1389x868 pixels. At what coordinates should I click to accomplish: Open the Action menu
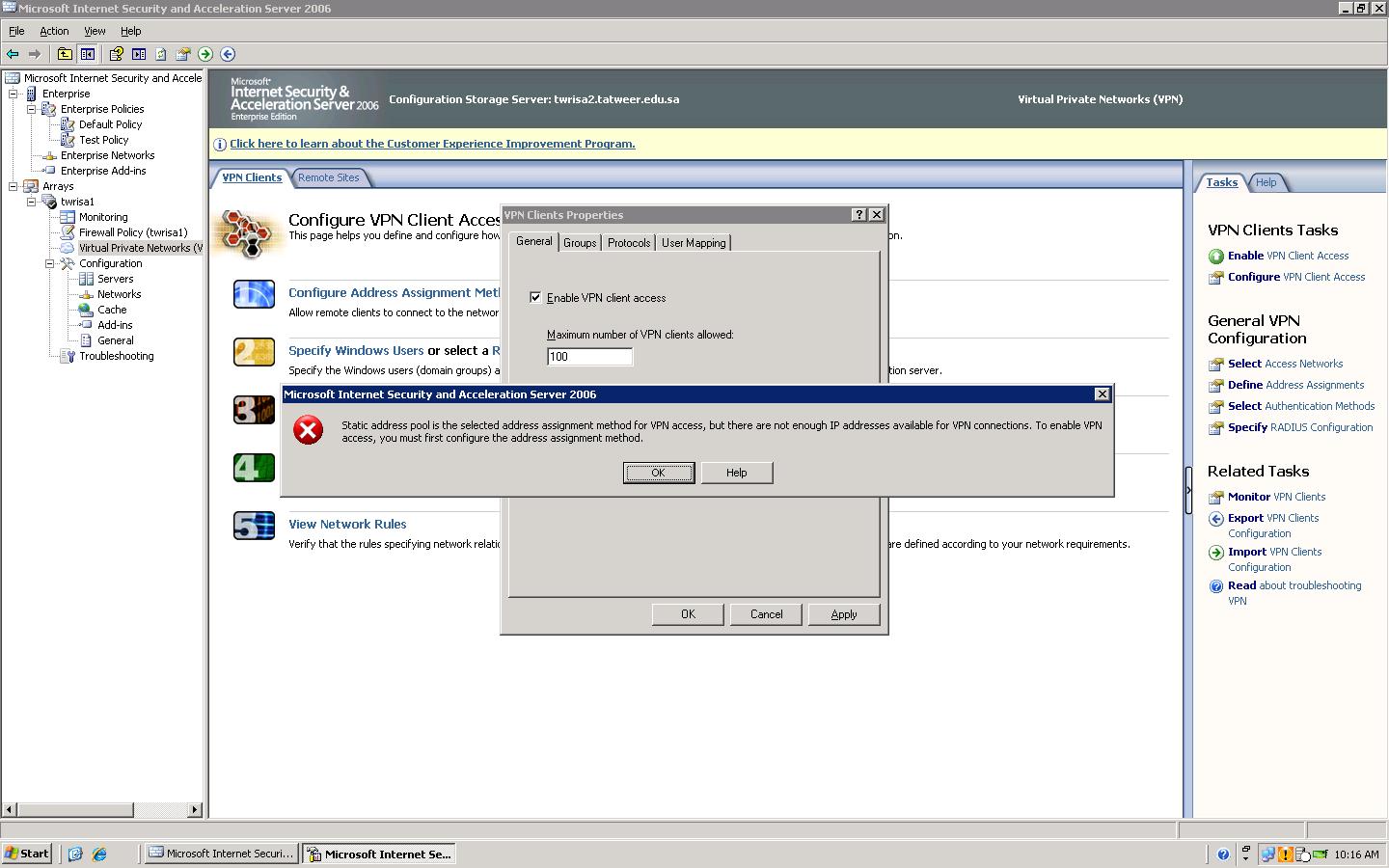click(54, 31)
